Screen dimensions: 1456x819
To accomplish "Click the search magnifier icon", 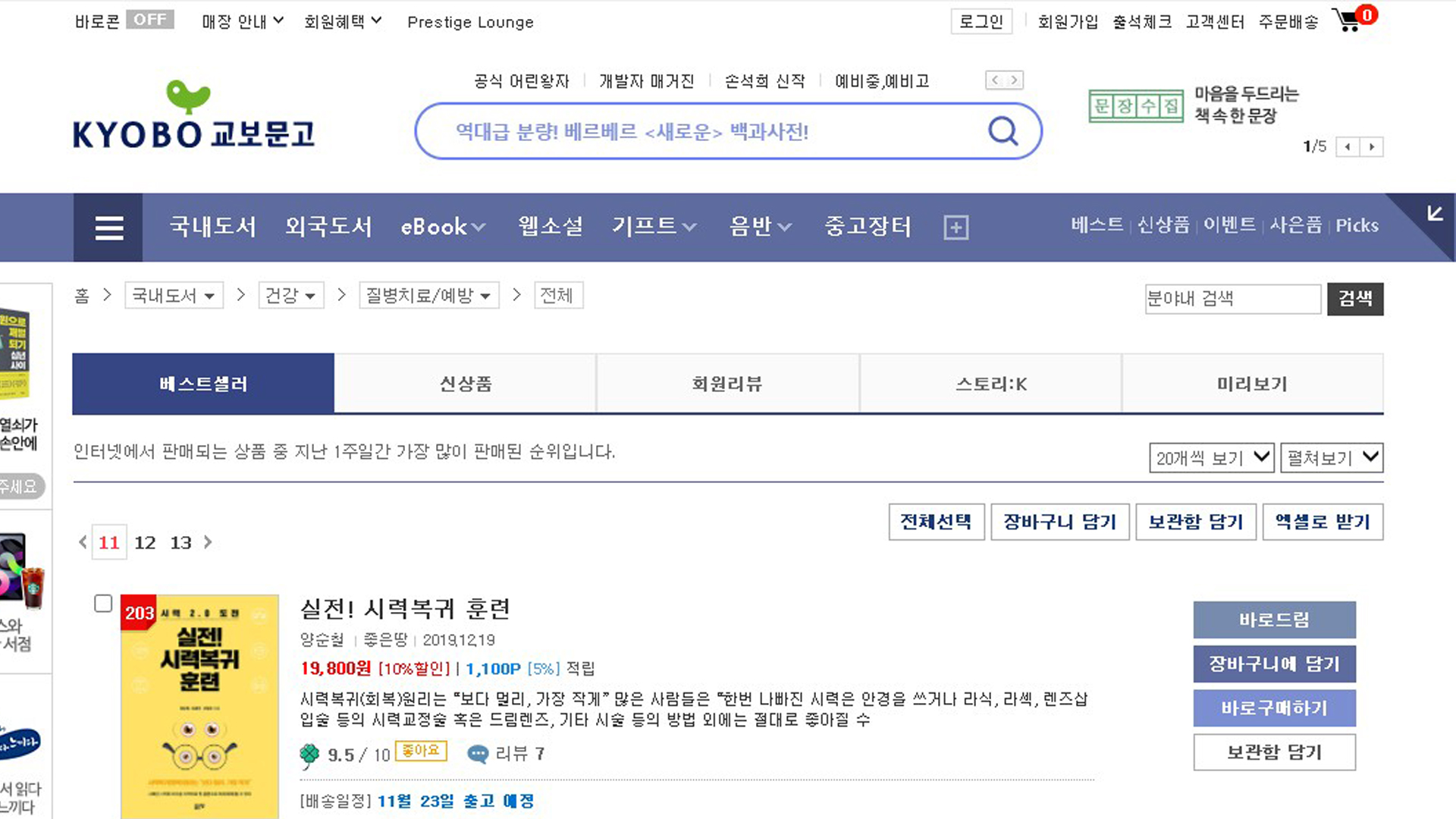I will [1003, 131].
